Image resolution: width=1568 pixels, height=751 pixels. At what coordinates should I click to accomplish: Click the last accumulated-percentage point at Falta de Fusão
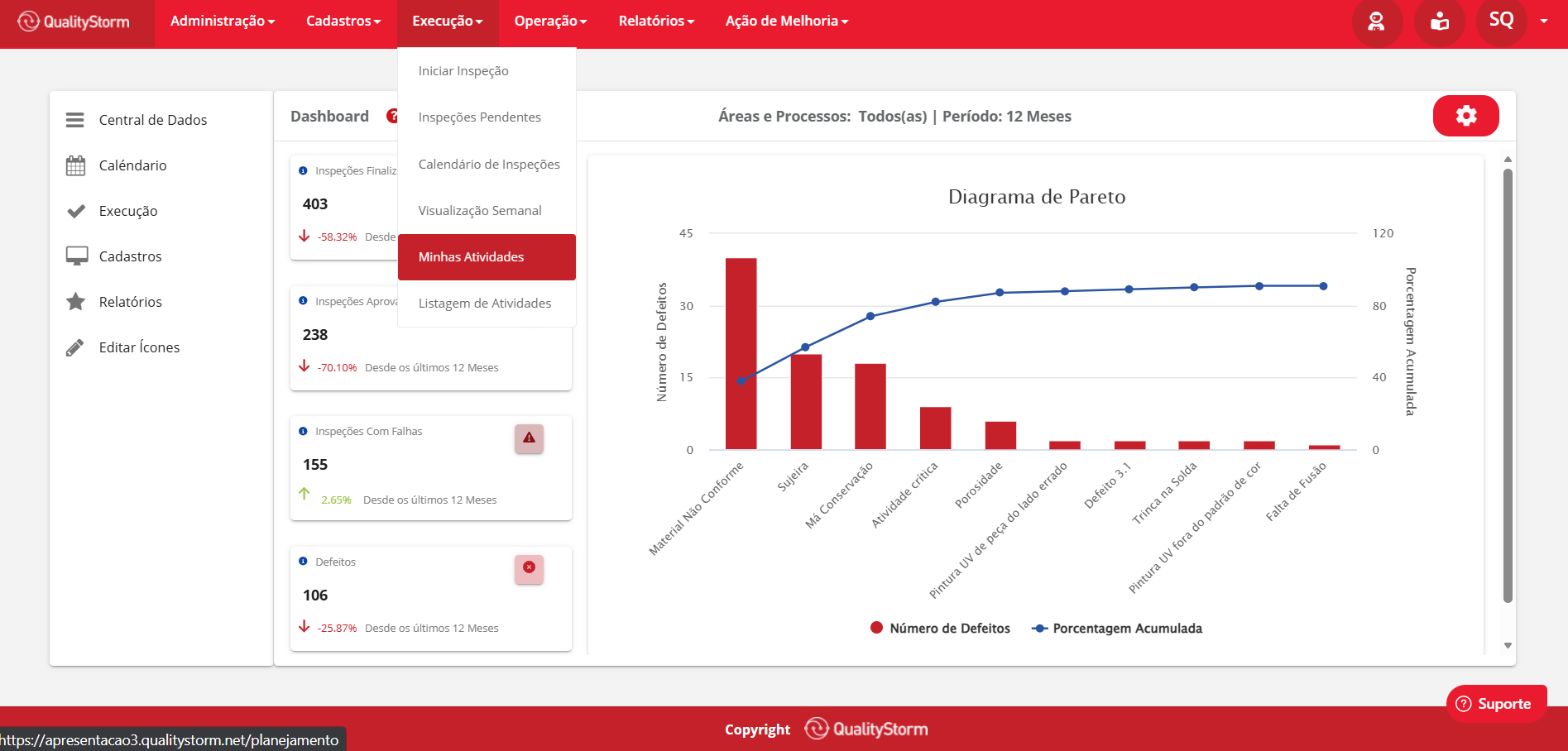pos(1324,286)
